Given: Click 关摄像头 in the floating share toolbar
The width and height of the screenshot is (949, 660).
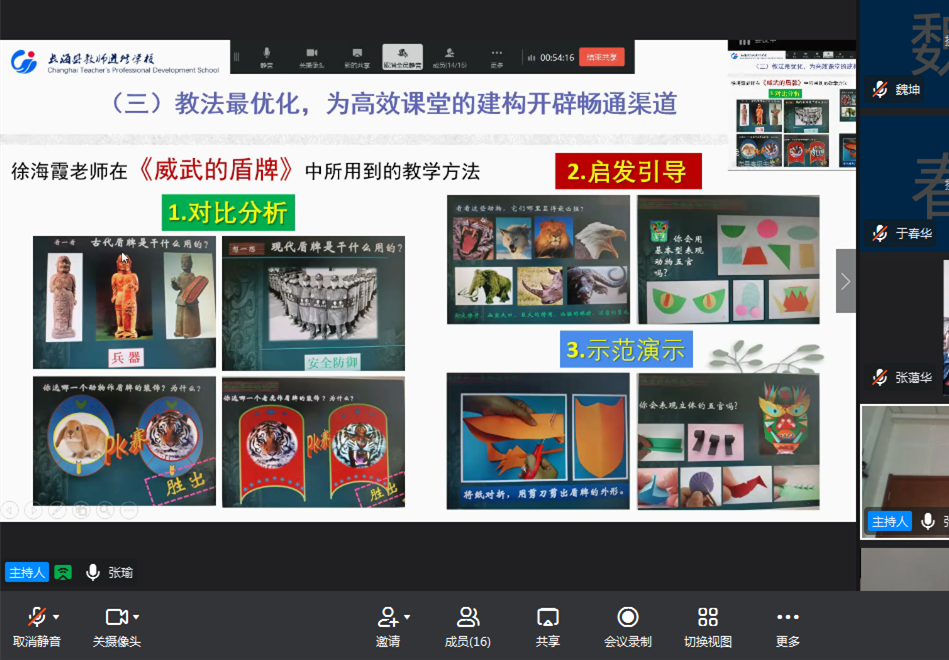Looking at the screenshot, I should pos(312,58).
